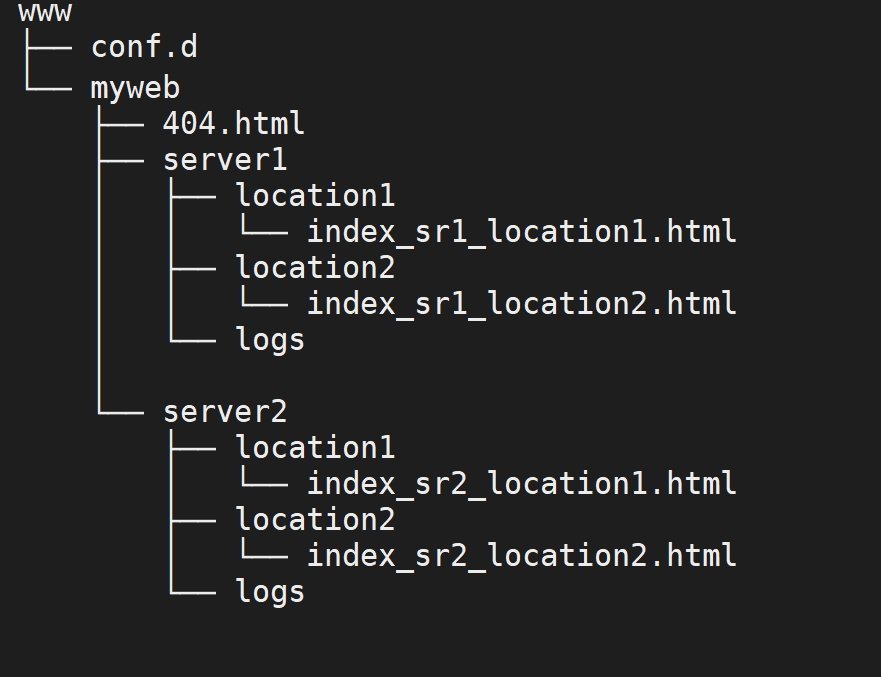Select the www root directory entry
Screen dimensions: 881x677
pyautogui.click(x=45, y=12)
